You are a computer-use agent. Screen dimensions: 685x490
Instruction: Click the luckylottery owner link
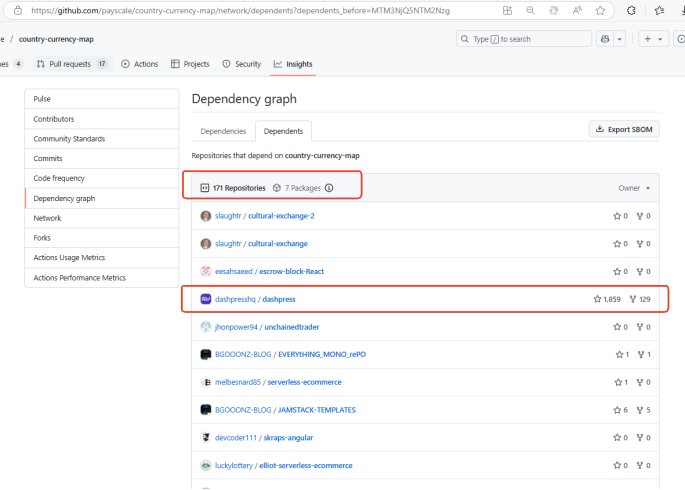click(234, 466)
